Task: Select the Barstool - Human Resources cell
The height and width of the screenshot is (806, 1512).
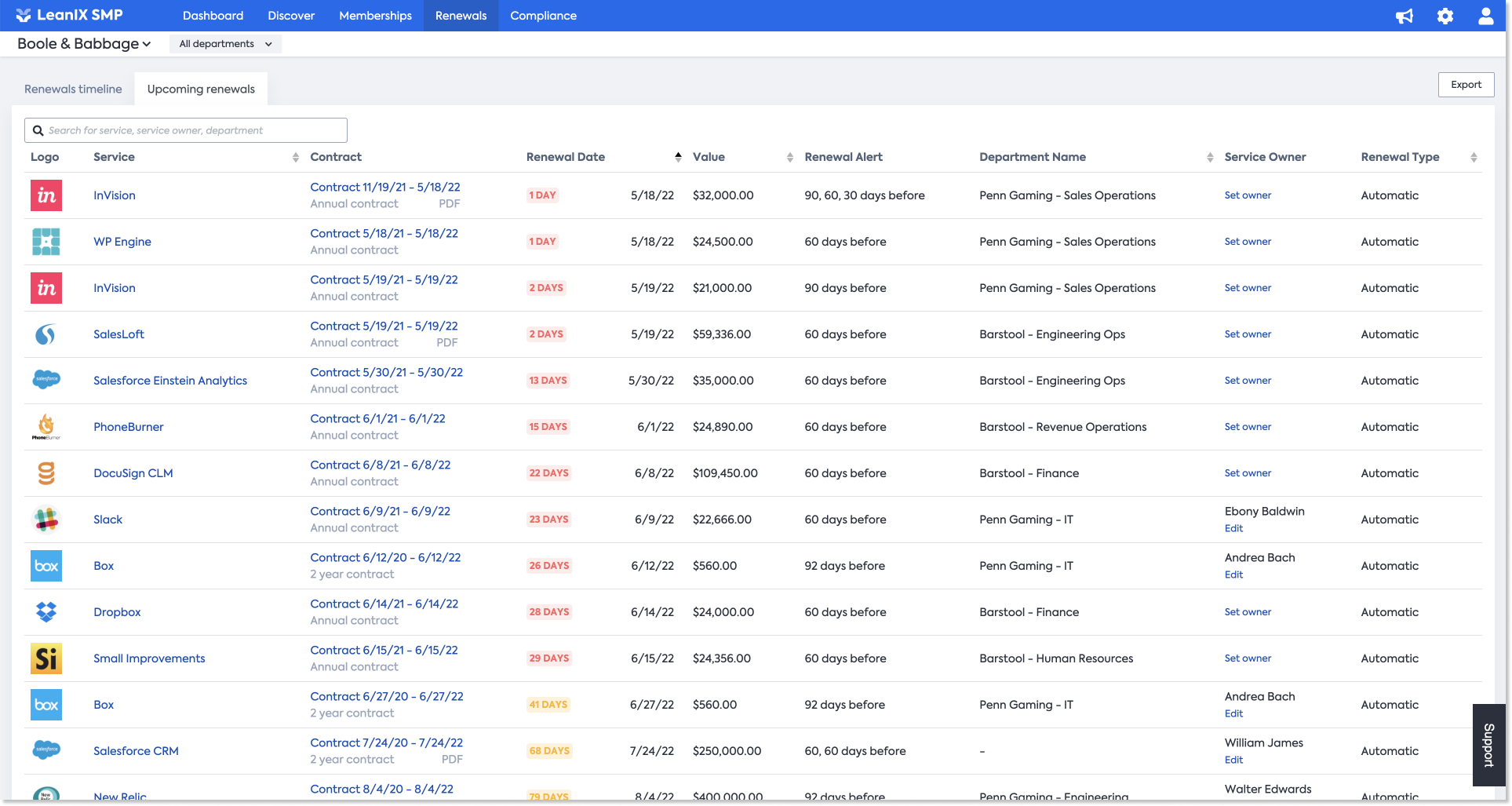Action: coord(1056,658)
